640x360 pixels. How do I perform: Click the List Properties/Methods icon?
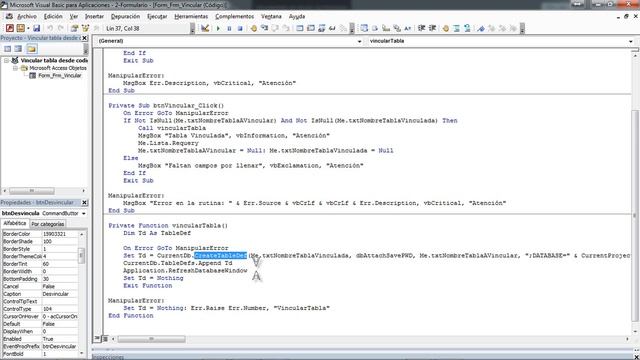coord(364,28)
